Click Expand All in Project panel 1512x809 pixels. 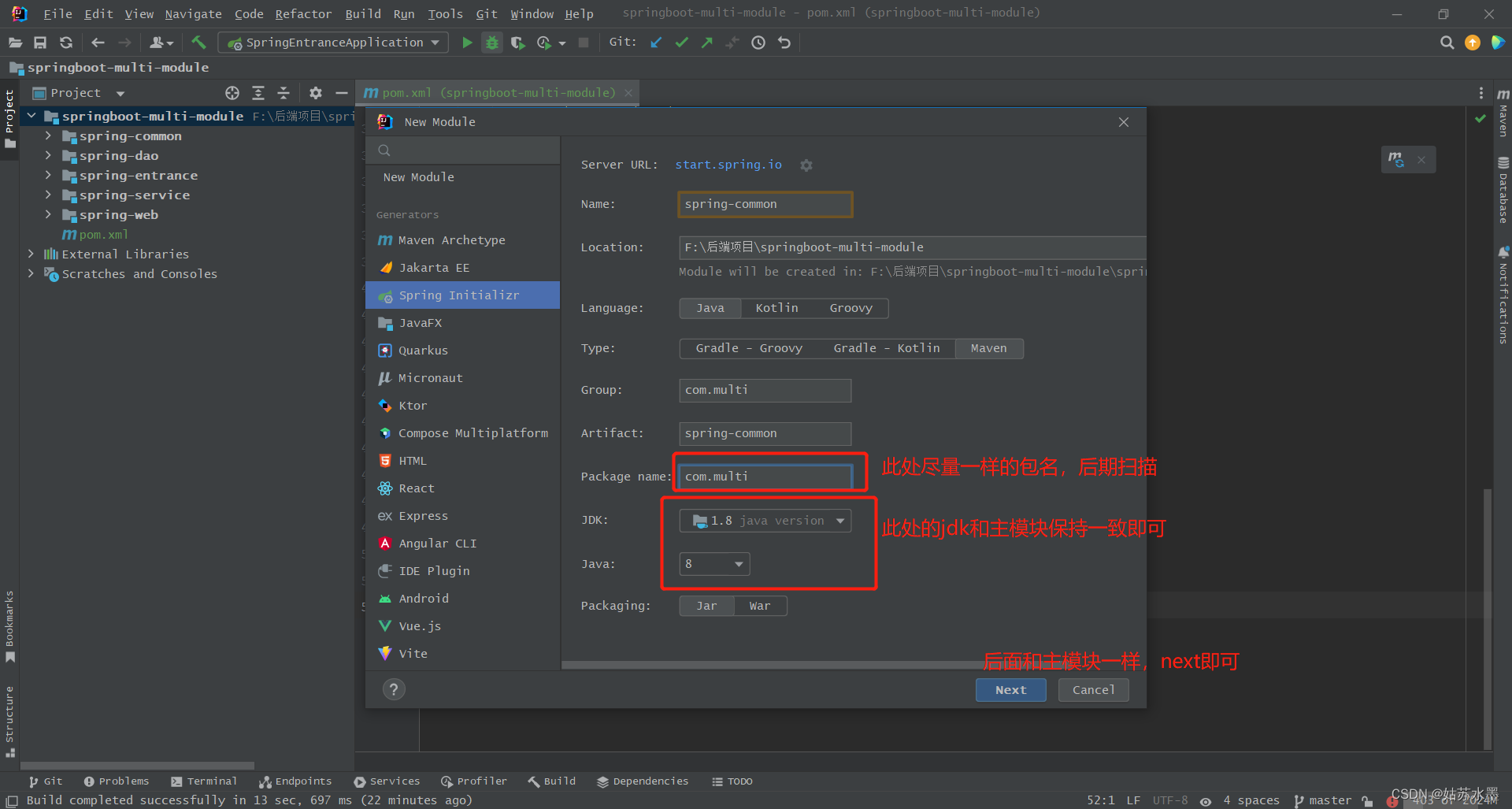click(x=258, y=93)
